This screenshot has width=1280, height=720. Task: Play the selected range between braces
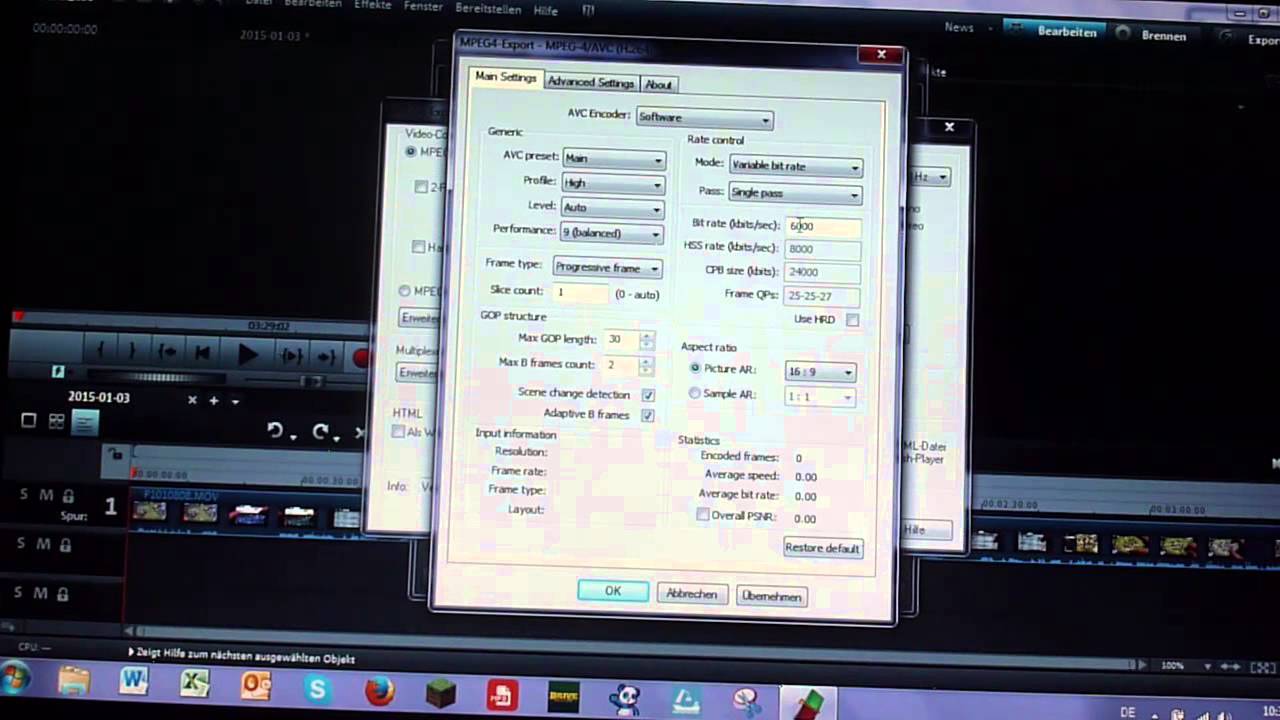[292, 356]
